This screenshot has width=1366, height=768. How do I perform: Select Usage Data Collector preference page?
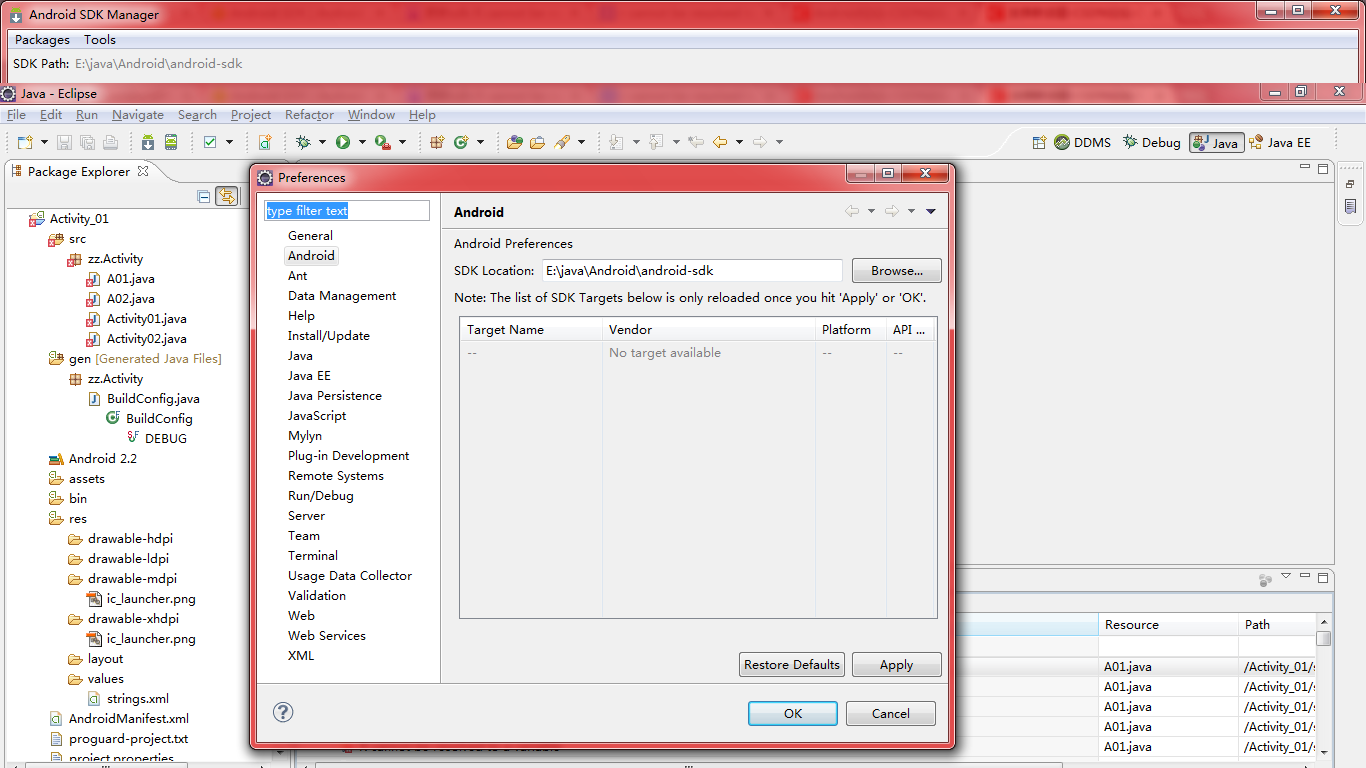pyautogui.click(x=350, y=576)
